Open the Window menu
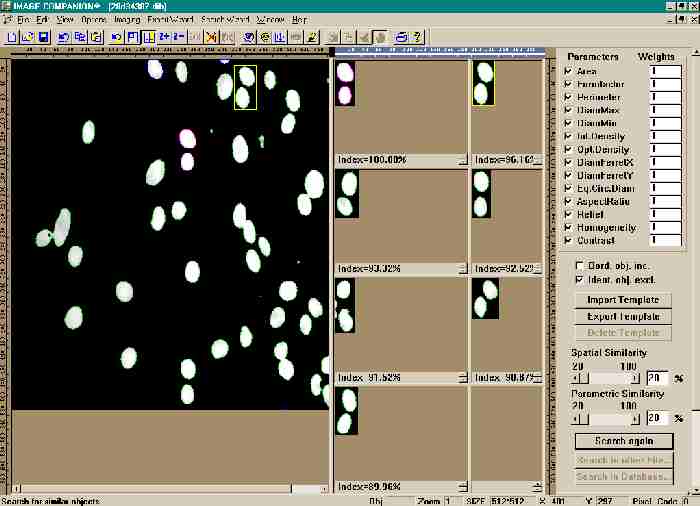Viewport: 700px width, 506px height. (x=270, y=19)
